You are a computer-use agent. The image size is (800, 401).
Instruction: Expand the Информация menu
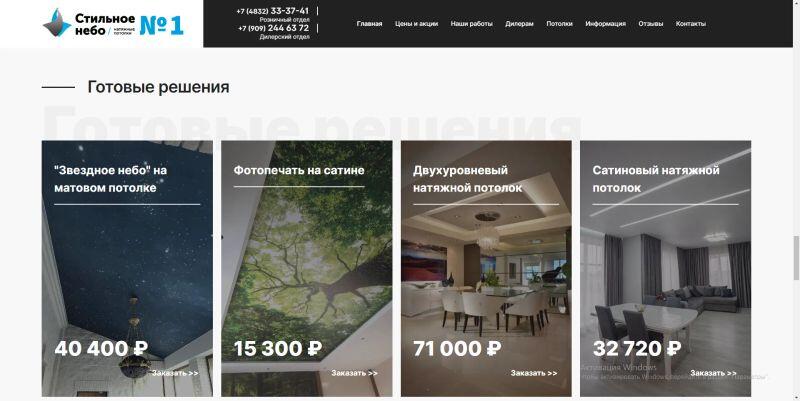(x=605, y=23)
